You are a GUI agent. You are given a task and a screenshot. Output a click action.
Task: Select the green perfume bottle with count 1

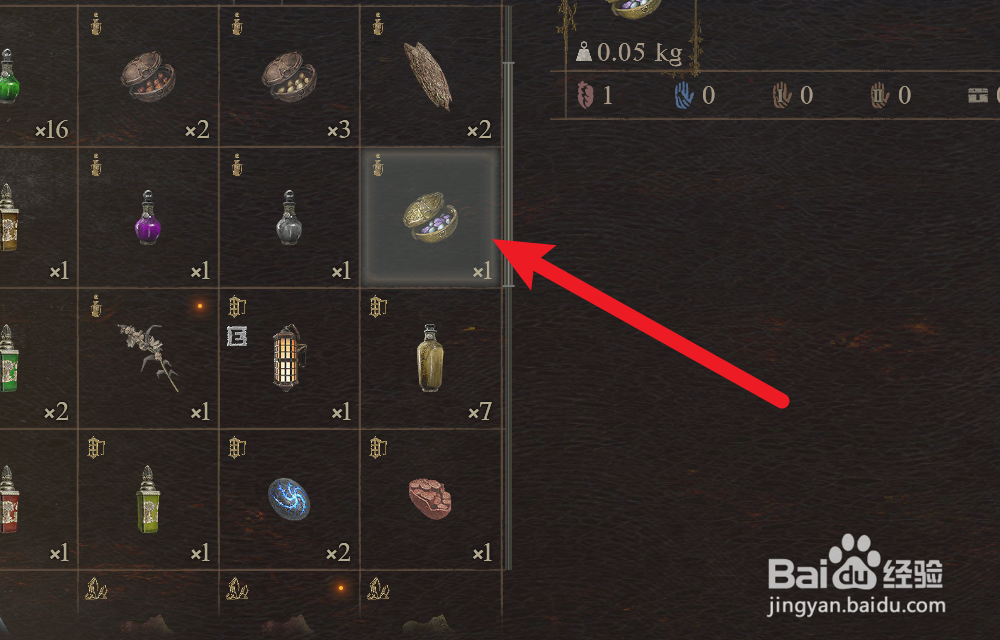click(x=148, y=499)
